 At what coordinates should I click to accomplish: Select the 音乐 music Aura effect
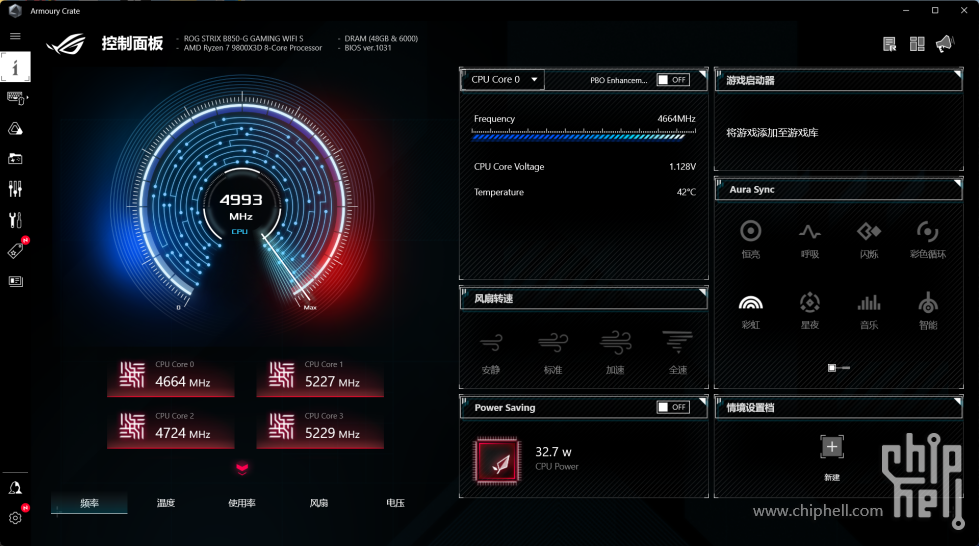click(869, 310)
